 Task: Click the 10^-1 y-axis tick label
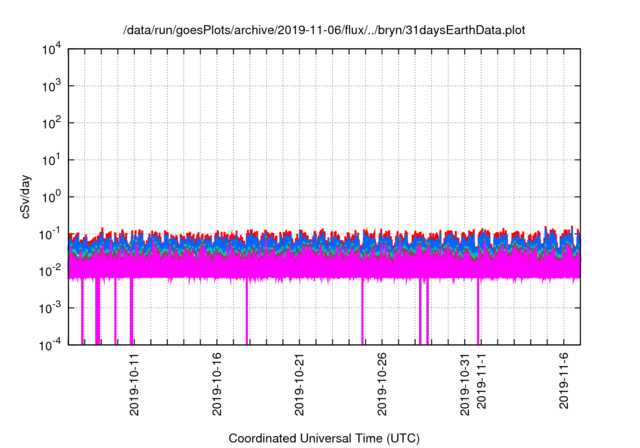(51, 234)
